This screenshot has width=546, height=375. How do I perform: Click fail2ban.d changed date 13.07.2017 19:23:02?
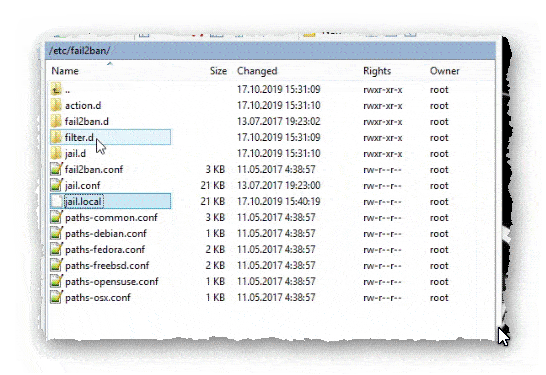[279, 121]
